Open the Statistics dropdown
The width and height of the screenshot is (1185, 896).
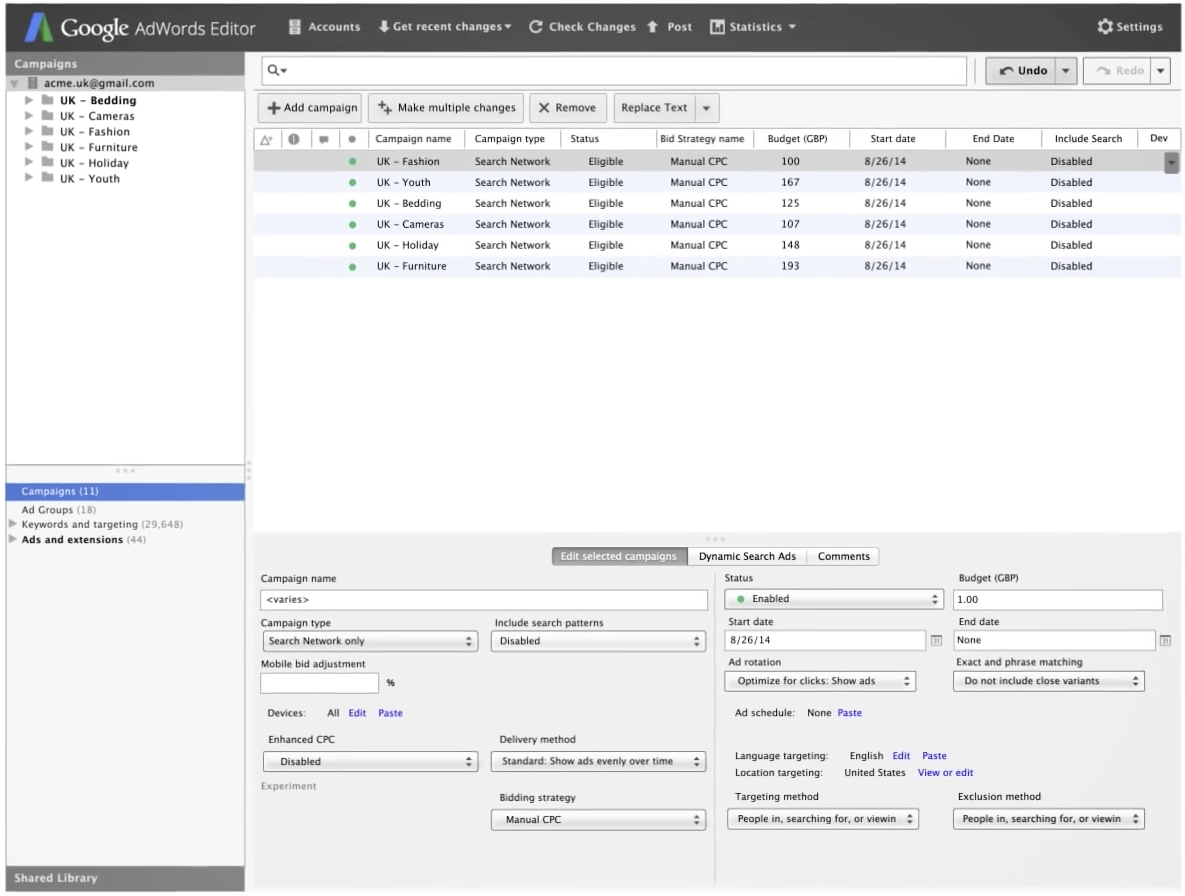point(753,26)
